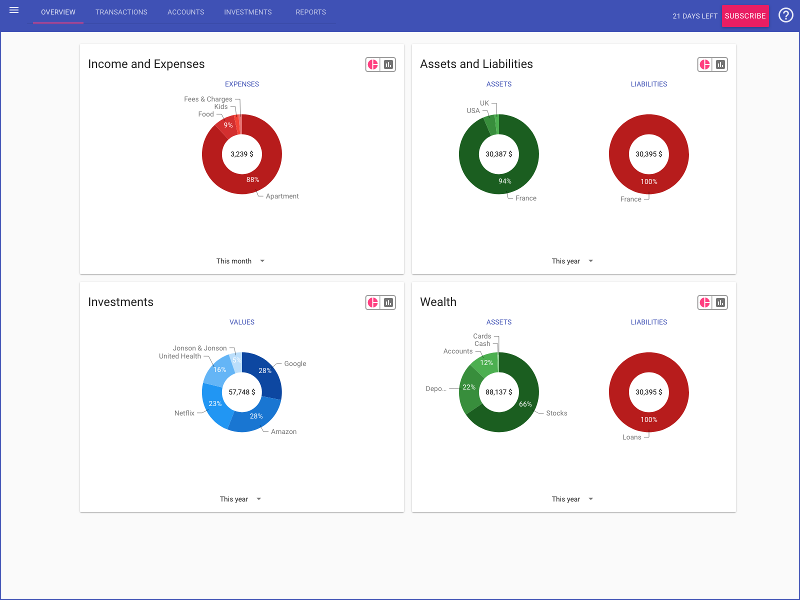Go to the Transactions tab
This screenshot has height=600, width=800.
click(x=121, y=13)
